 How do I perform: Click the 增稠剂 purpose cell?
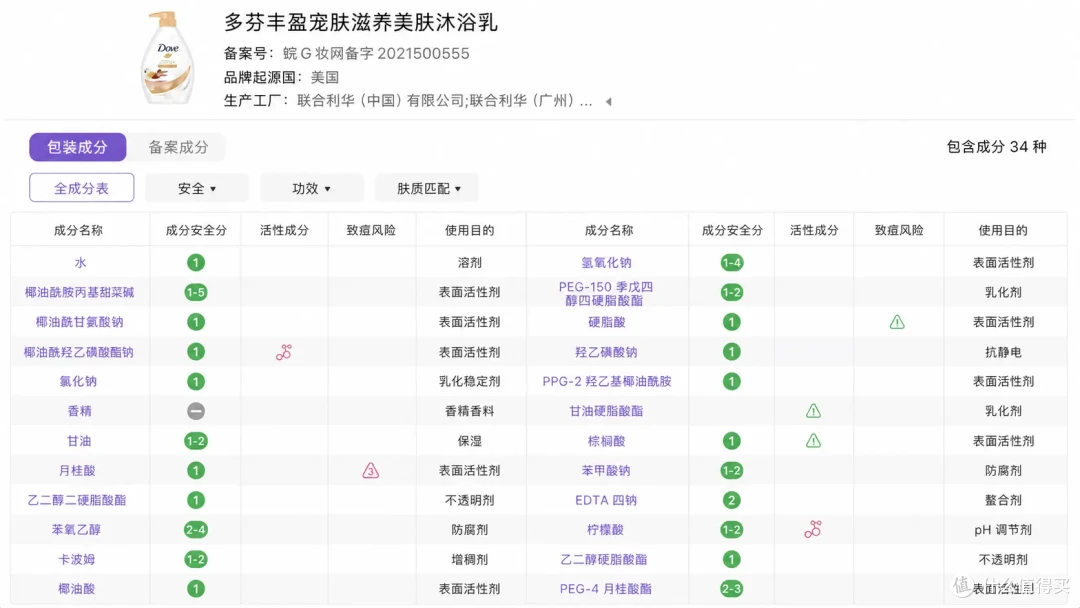click(x=470, y=560)
